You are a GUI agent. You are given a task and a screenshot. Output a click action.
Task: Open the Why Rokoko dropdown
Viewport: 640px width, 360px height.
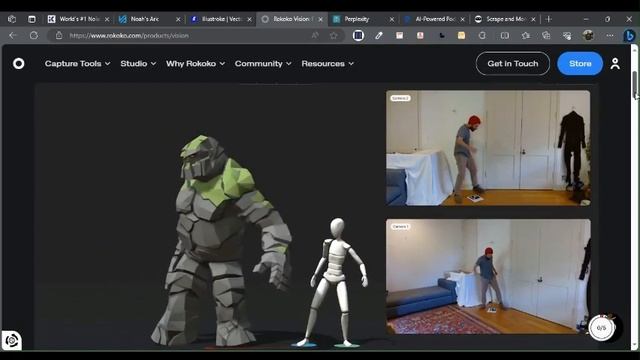tap(195, 64)
